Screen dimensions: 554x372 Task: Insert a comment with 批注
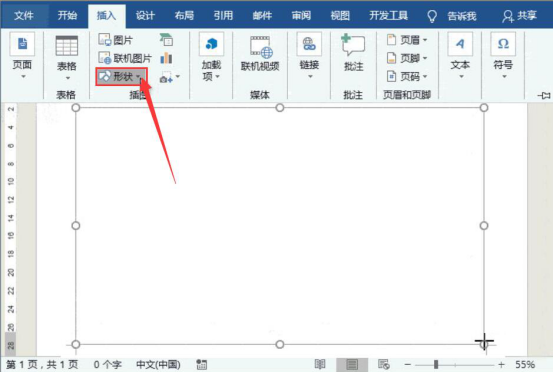click(x=354, y=53)
